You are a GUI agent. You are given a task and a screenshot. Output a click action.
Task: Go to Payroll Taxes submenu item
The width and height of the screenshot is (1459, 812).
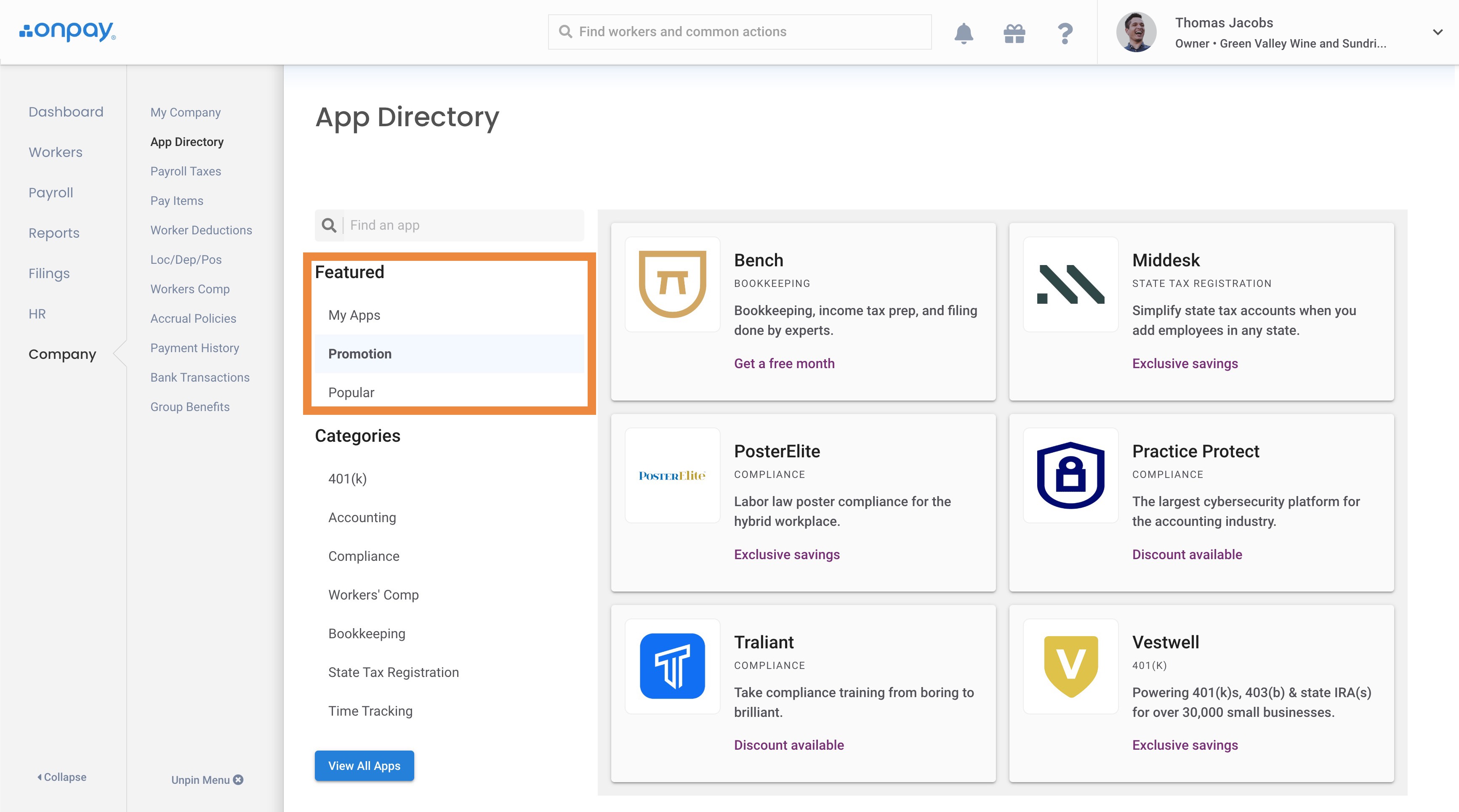click(x=185, y=171)
